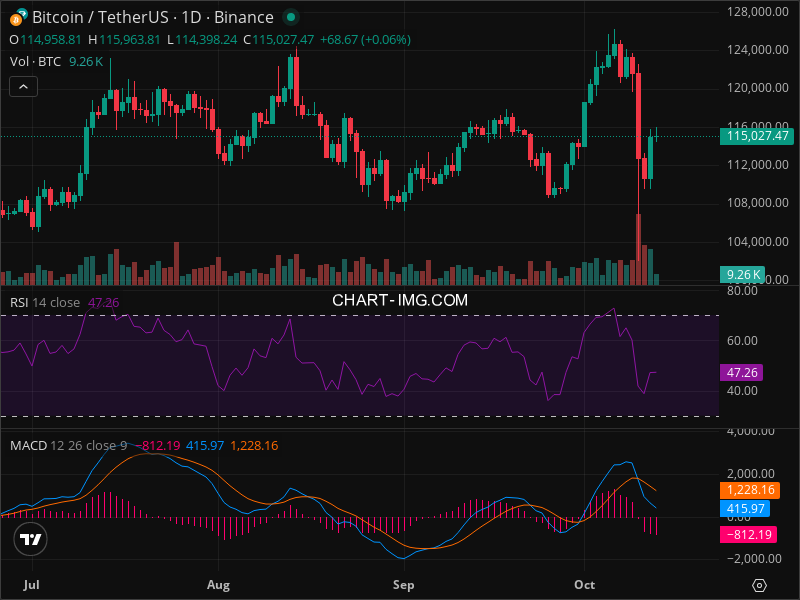Select the Vol · BTC indicator label

pyautogui.click(x=35, y=62)
